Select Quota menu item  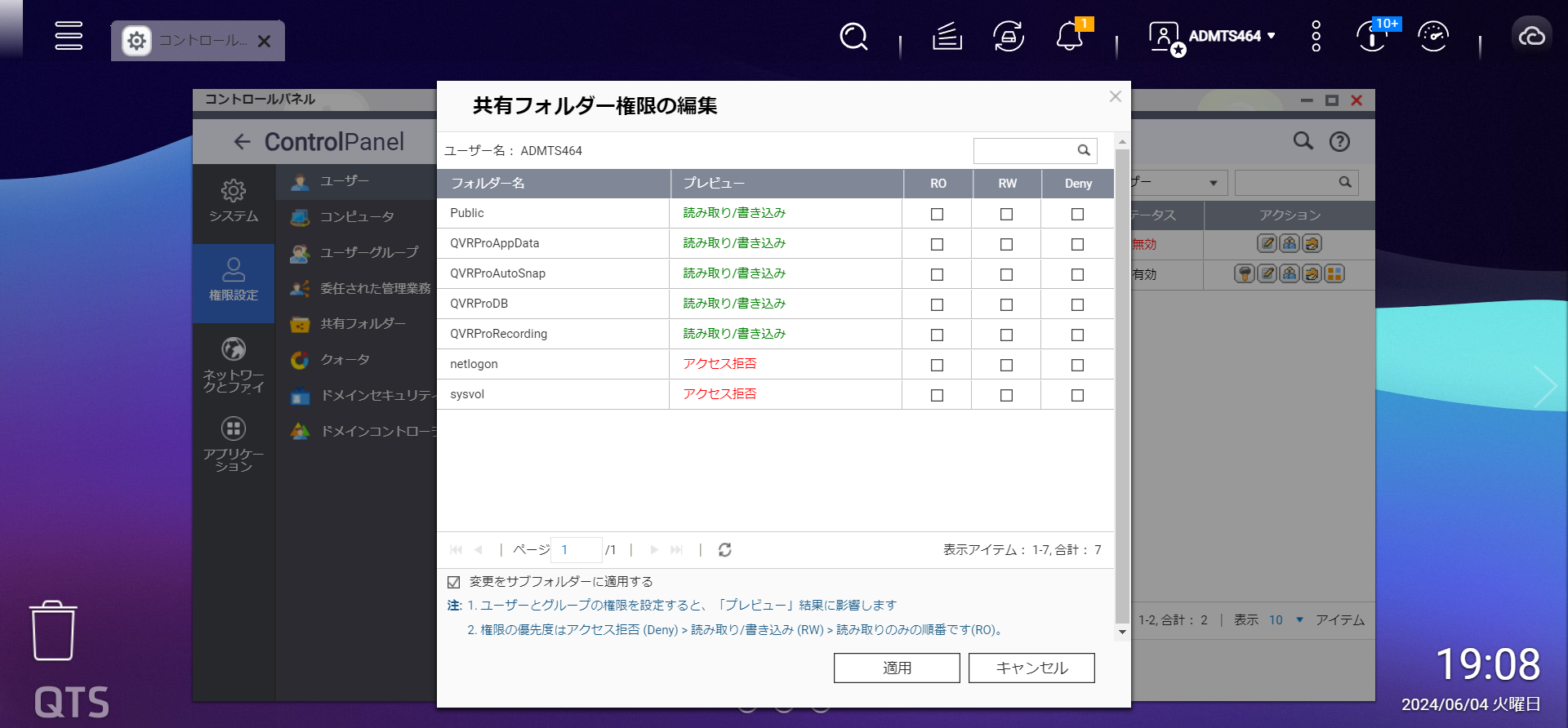pos(356,360)
